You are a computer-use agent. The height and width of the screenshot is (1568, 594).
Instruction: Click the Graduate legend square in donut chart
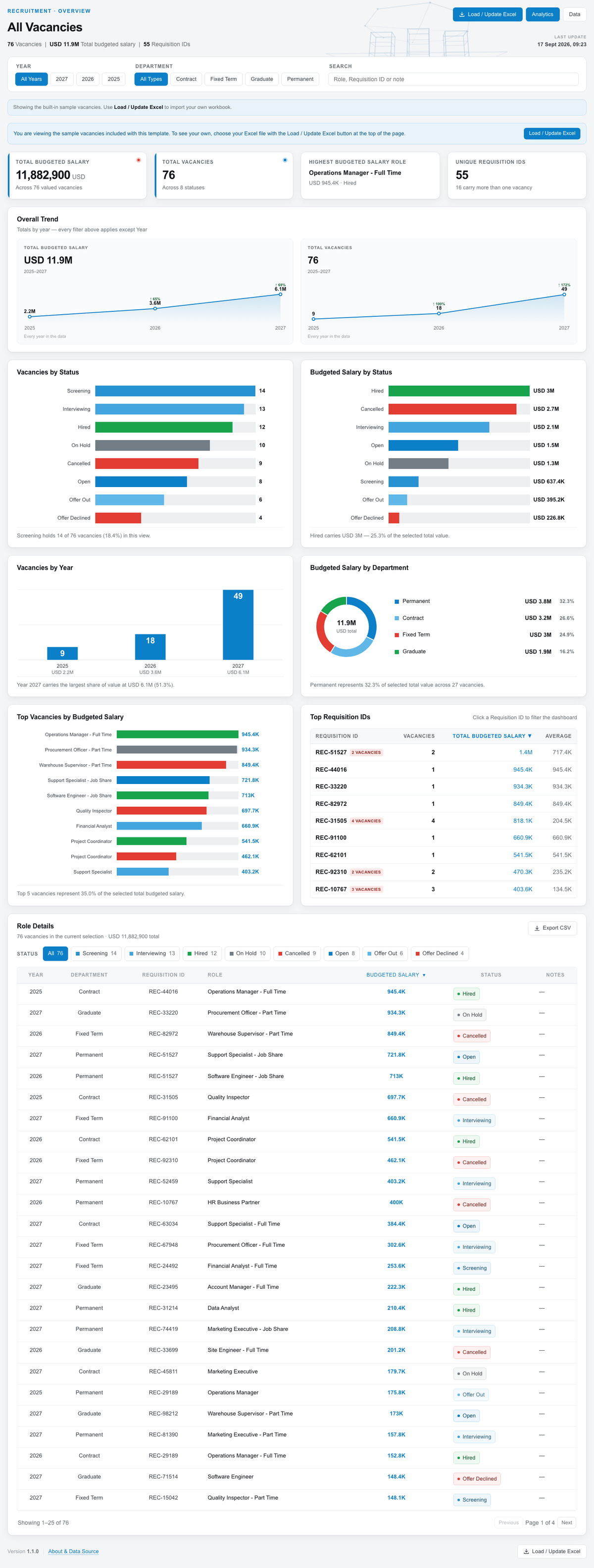pos(397,651)
